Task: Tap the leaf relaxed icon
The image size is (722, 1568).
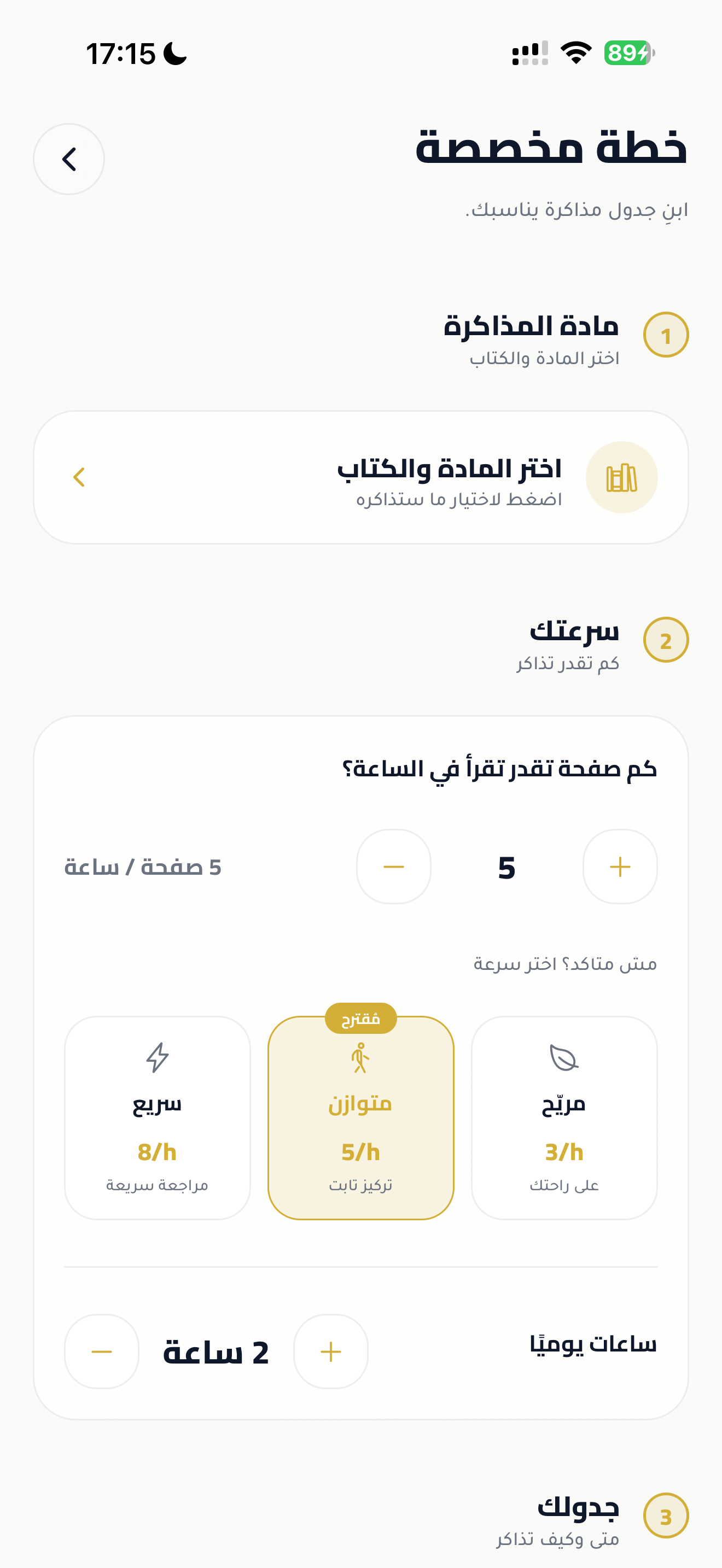Action: coord(564,1057)
